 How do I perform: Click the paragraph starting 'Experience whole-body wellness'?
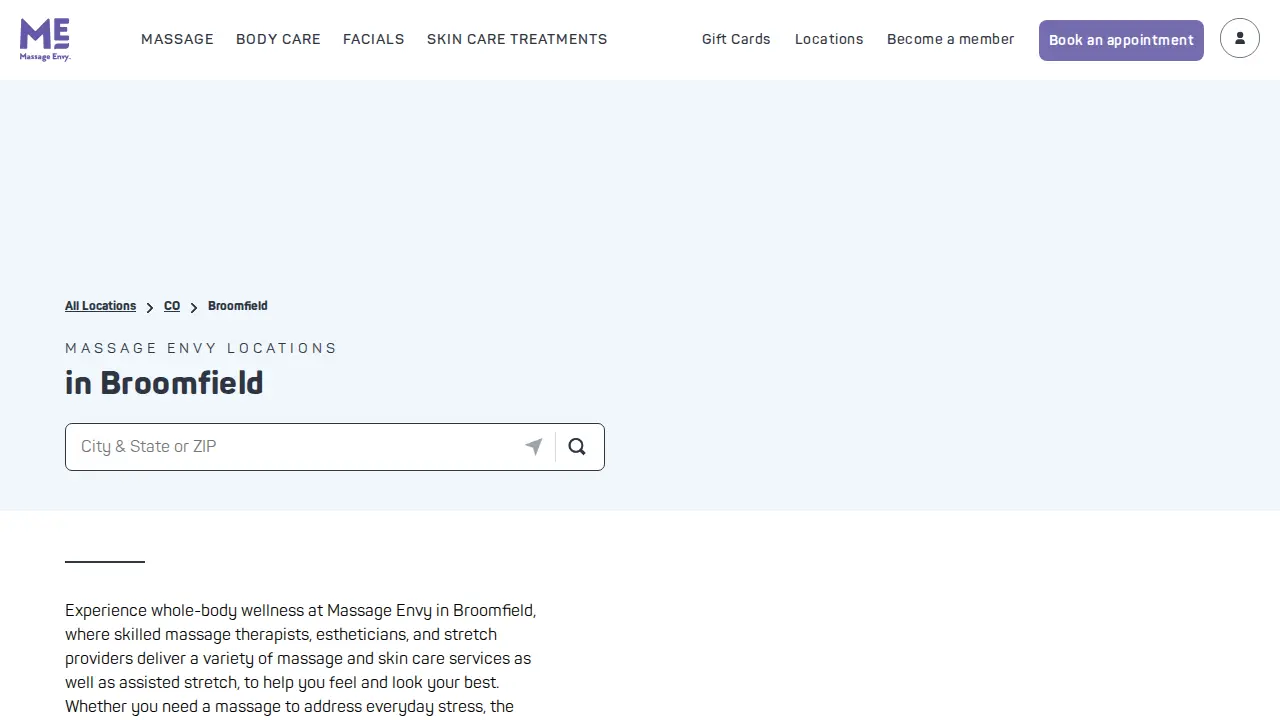tap(301, 659)
